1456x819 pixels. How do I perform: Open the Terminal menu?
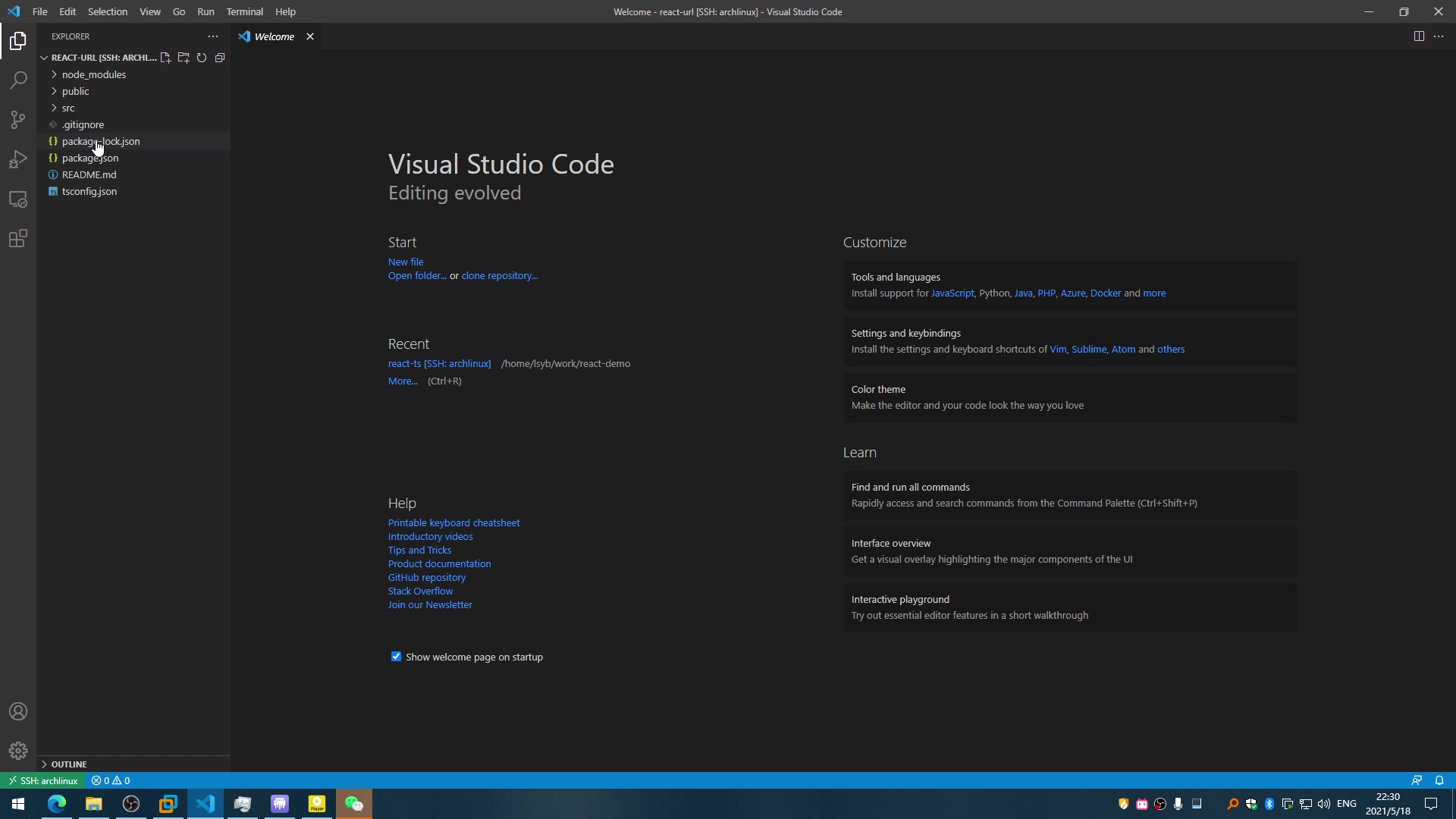tap(244, 11)
